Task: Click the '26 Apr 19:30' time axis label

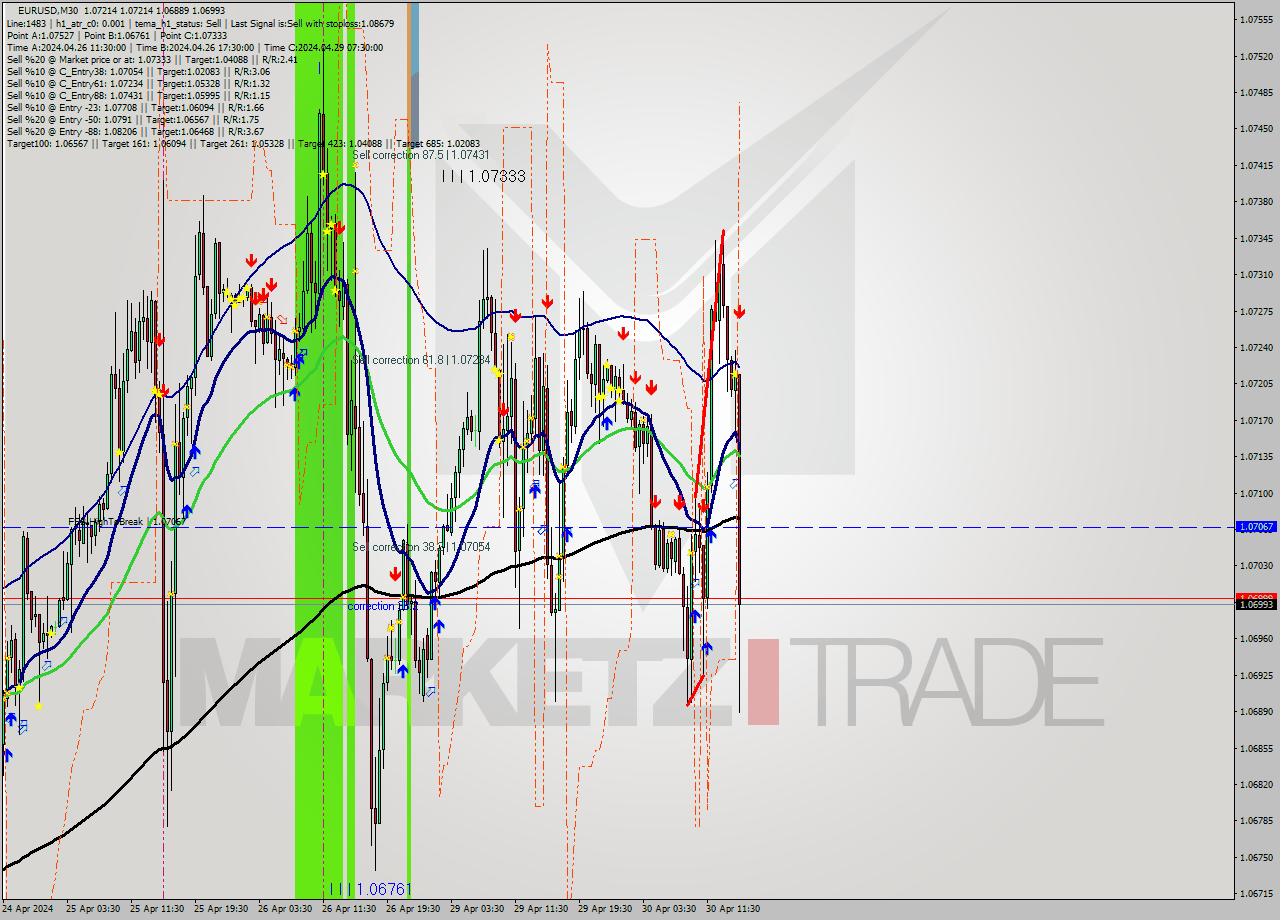Action: coord(412,909)
